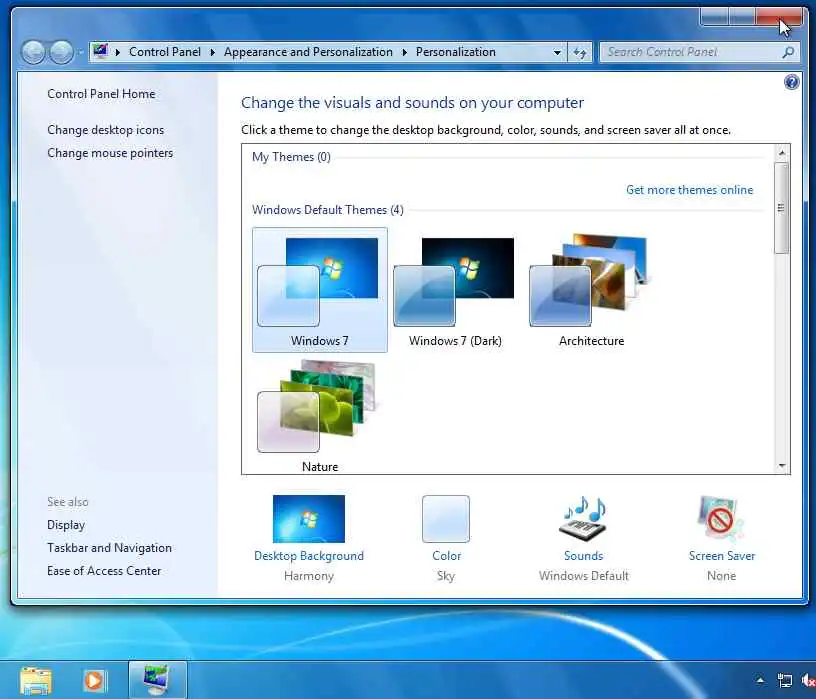Open the Sounds piano icon
This screenshot has width=816, height=699.
584,518
